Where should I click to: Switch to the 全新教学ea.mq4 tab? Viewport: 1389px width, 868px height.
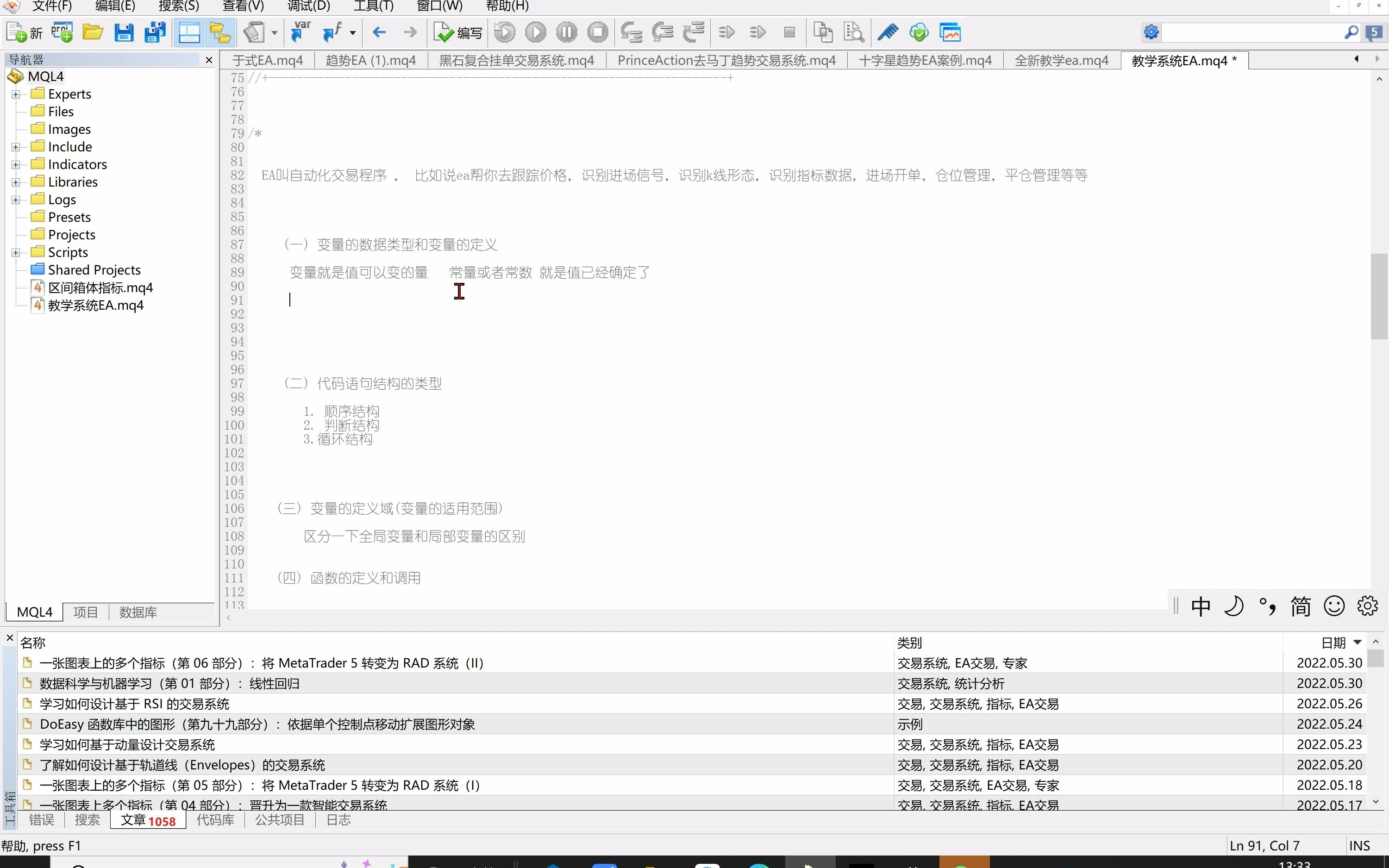coord(1061,60)
